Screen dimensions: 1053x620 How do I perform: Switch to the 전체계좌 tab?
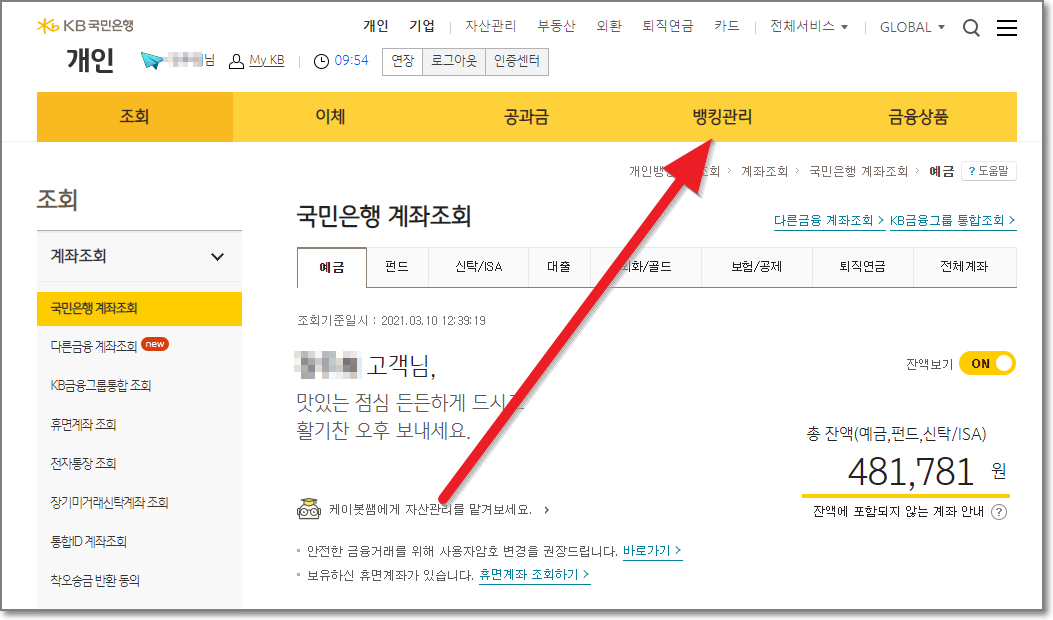[964, 267]
